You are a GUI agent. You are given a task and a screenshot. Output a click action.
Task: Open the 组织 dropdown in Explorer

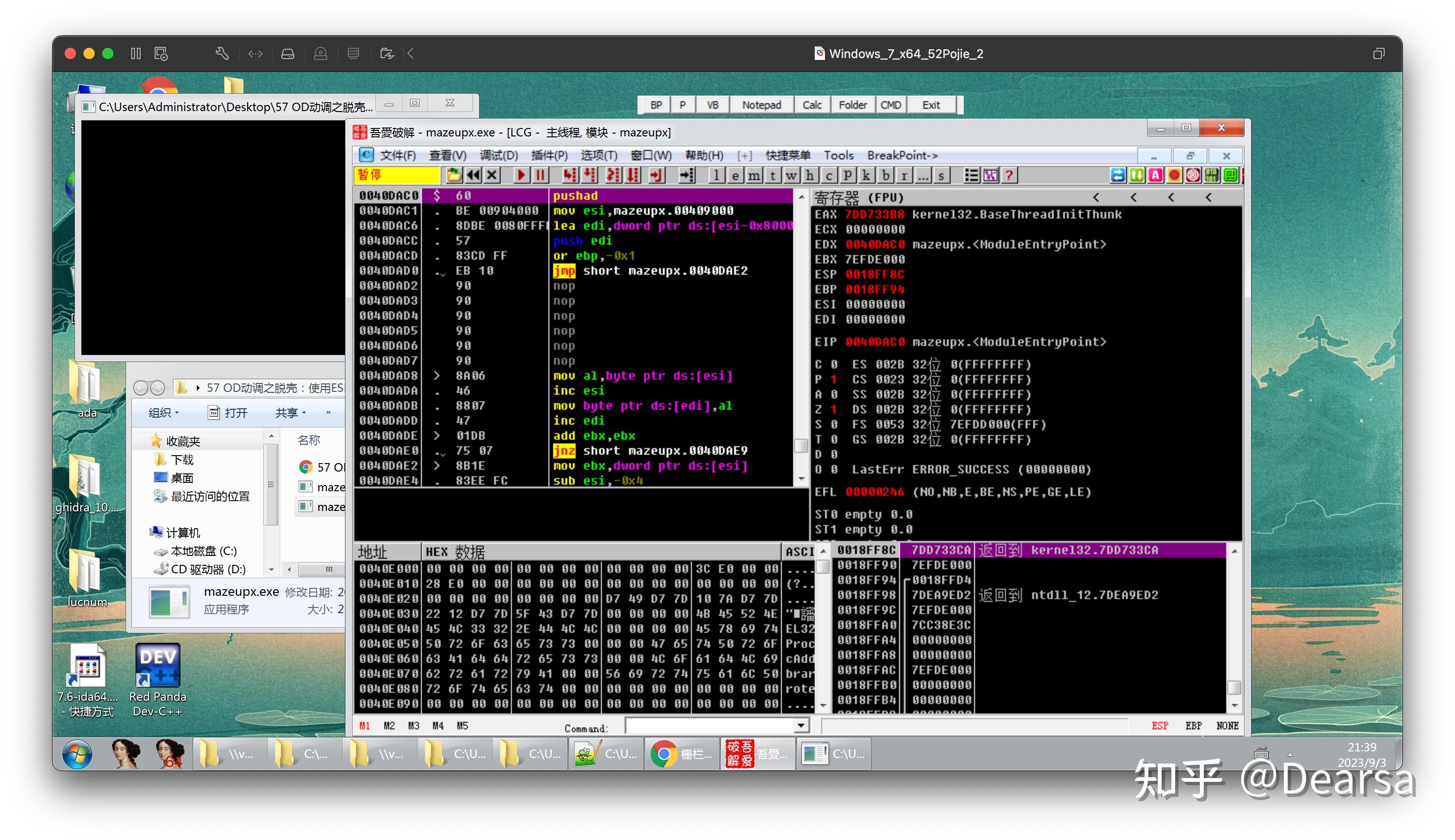tap(164, 412)
